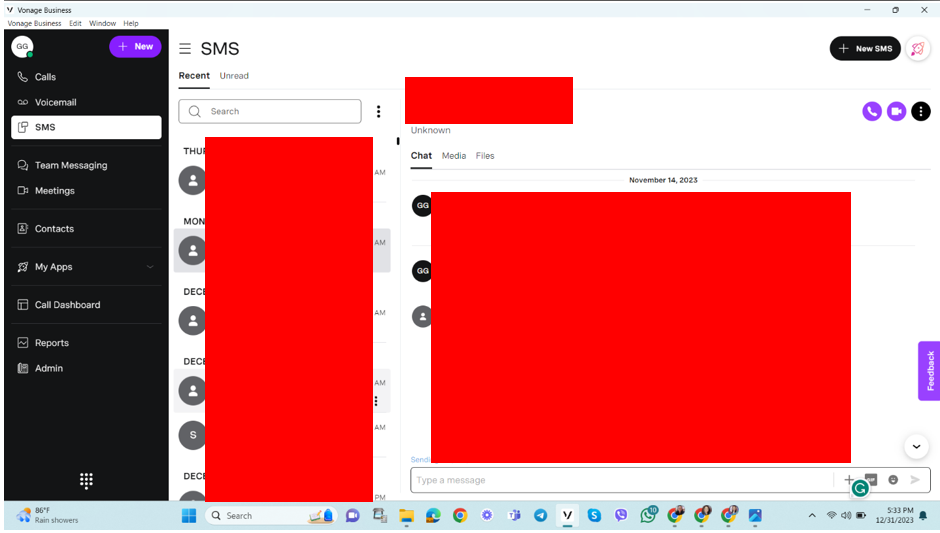The width and height of the screenshot is (940, 533).
Task: Start a video call with purple camera icon
Action: (896, 111)
